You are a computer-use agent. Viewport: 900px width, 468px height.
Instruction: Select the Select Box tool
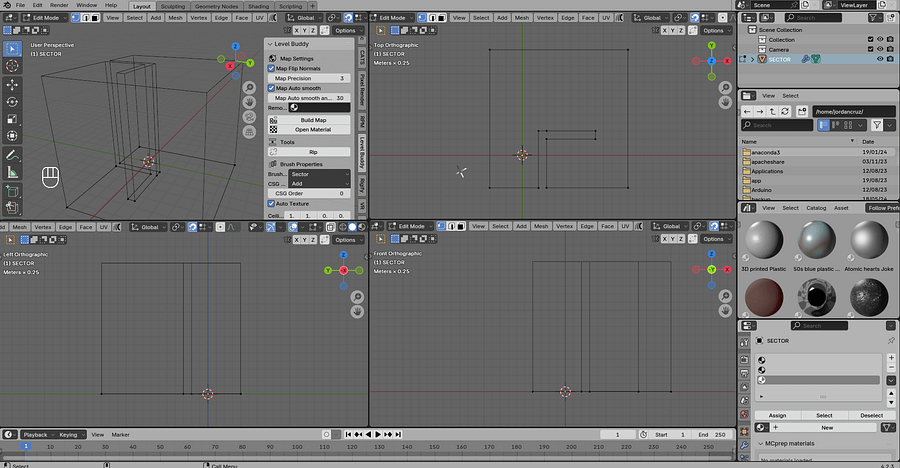coord(12,49)
